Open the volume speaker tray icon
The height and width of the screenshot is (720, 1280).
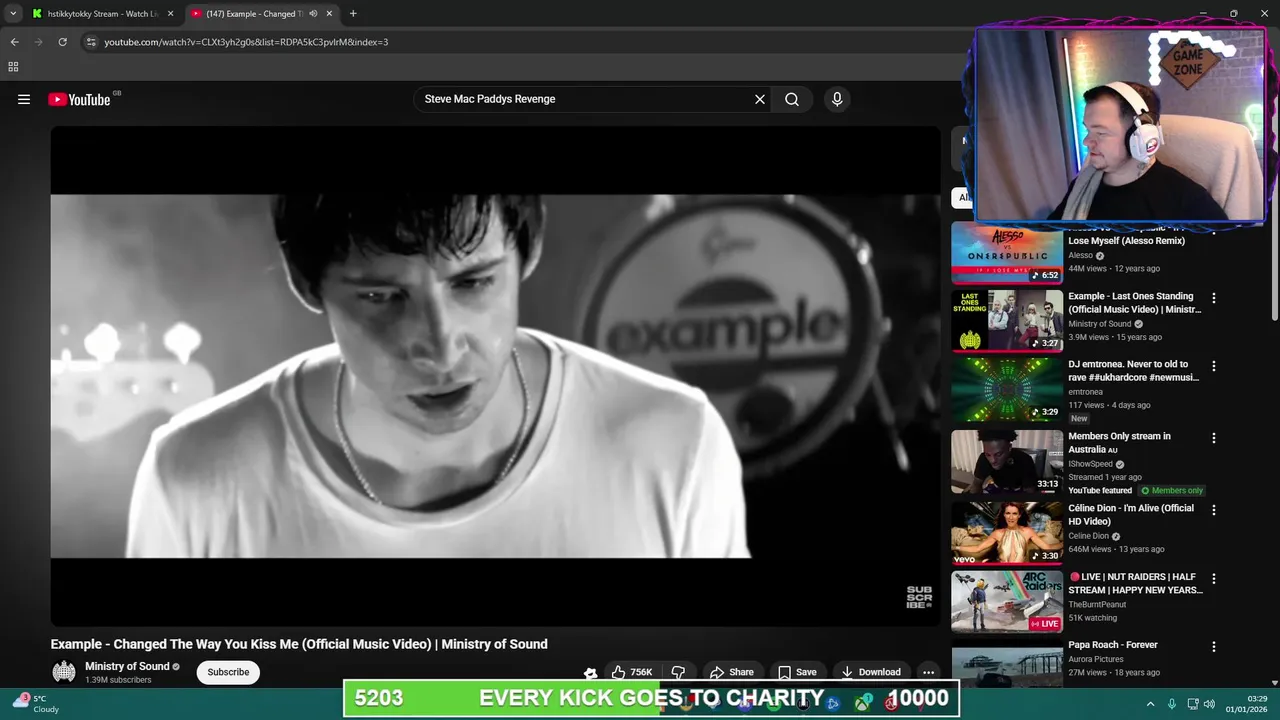tap(1209, 704)
